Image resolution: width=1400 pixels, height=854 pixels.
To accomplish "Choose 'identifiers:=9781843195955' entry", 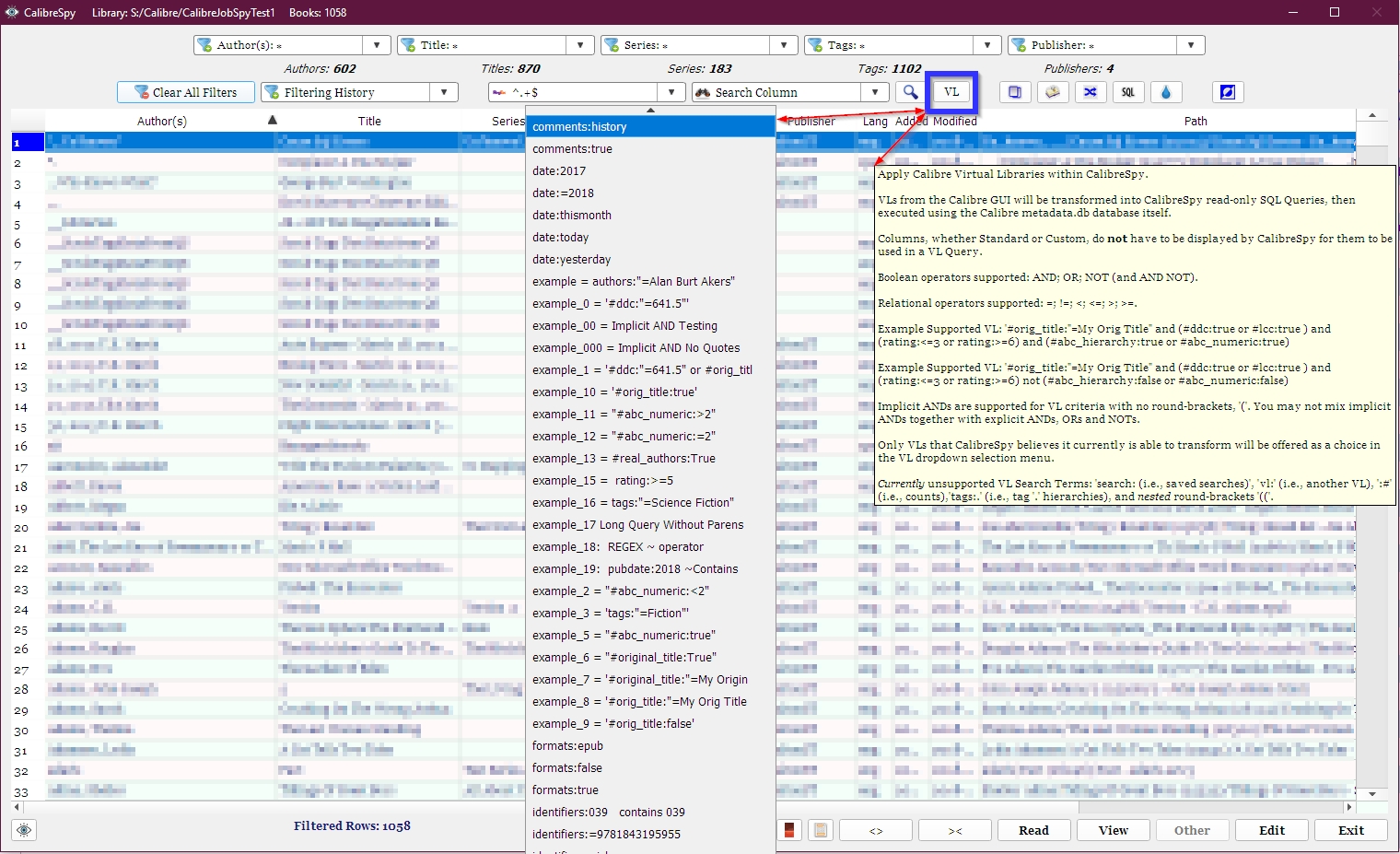I will click(x=650, y=834).
